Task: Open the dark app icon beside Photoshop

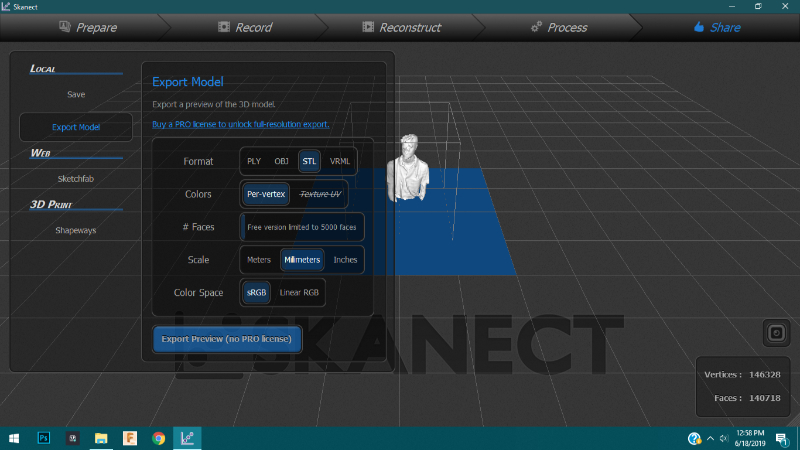Action: pos(72,438)
